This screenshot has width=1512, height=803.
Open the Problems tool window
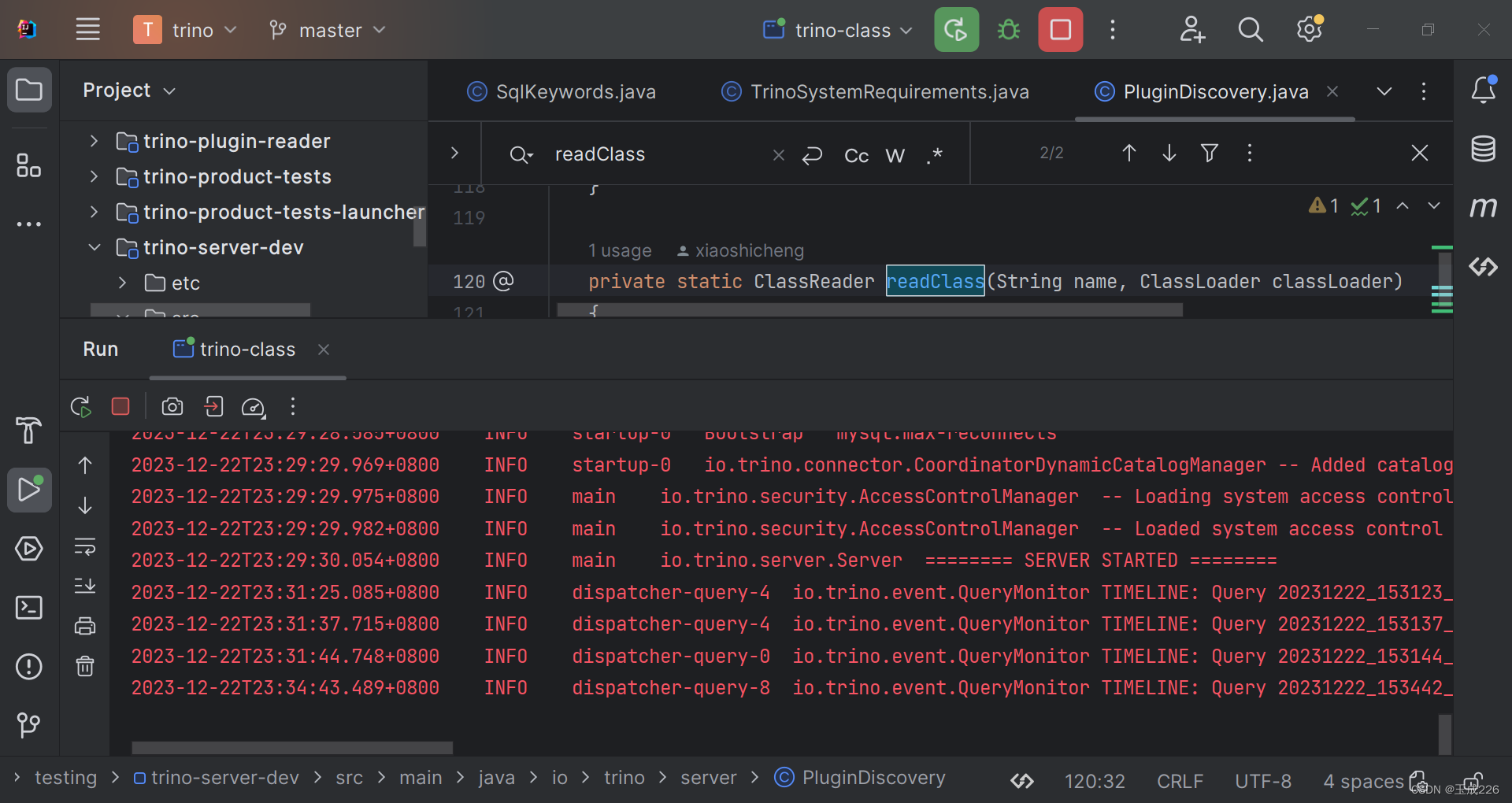pyautogui.click(x=29, y=667)
